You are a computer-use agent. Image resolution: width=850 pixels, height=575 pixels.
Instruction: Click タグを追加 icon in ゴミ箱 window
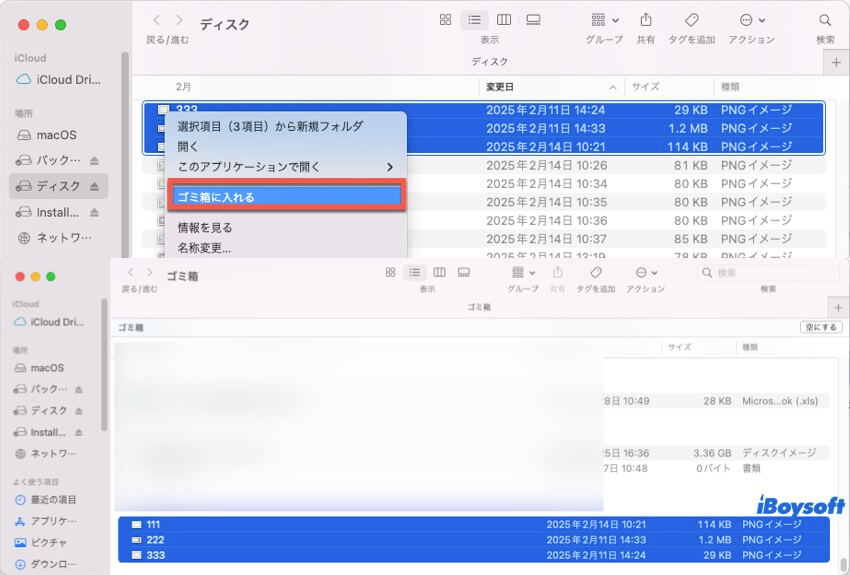(595, 272)
